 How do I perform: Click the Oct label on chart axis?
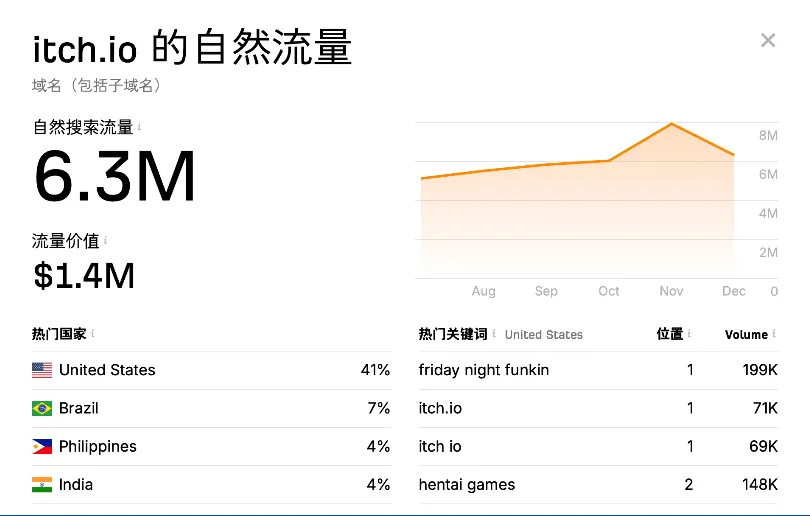coord(609,291)
